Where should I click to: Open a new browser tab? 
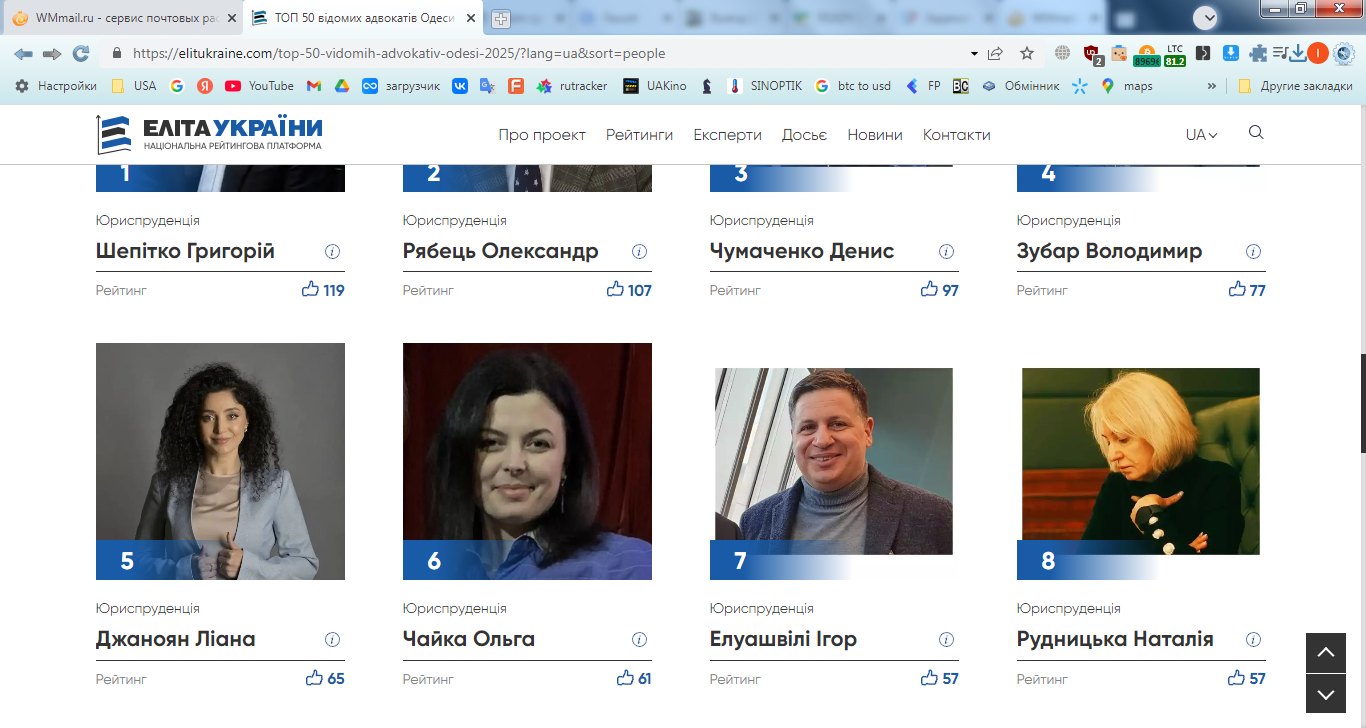point(501,18)
